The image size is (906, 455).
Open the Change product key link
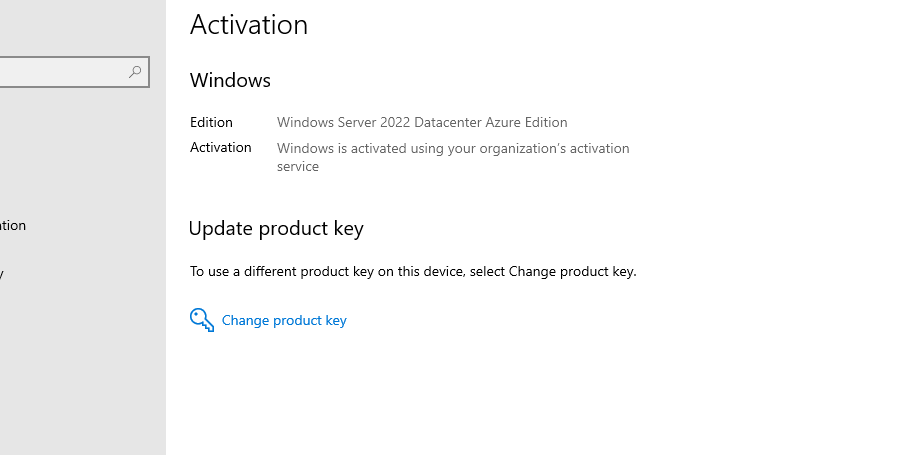(284, 321)
